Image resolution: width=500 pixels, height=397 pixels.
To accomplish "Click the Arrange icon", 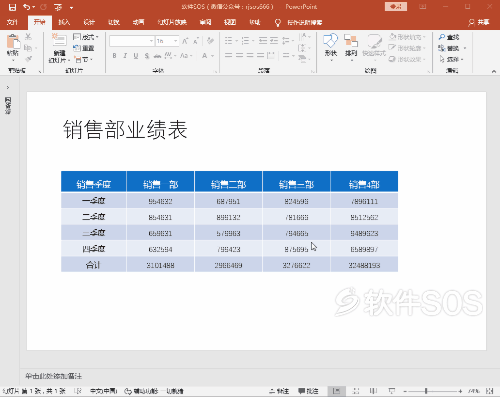I will pos(351,41).
